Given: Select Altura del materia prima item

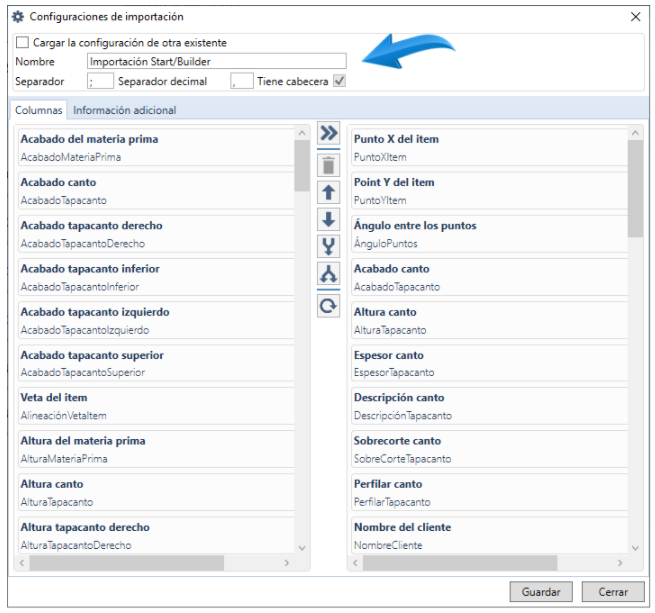Looking at the screenshot, I should tap(156, 449).
